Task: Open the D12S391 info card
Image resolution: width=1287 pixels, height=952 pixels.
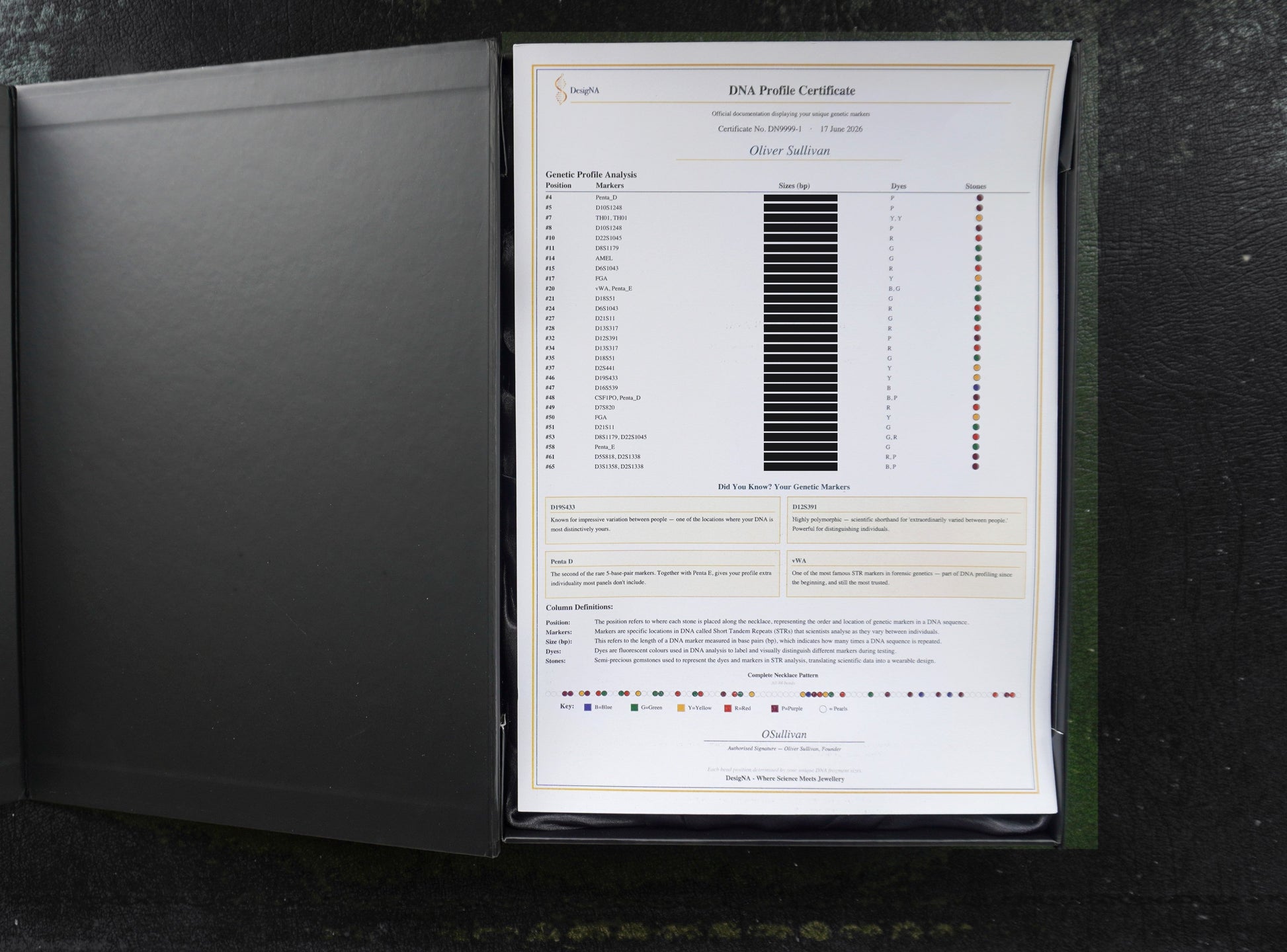Action: 906,520
